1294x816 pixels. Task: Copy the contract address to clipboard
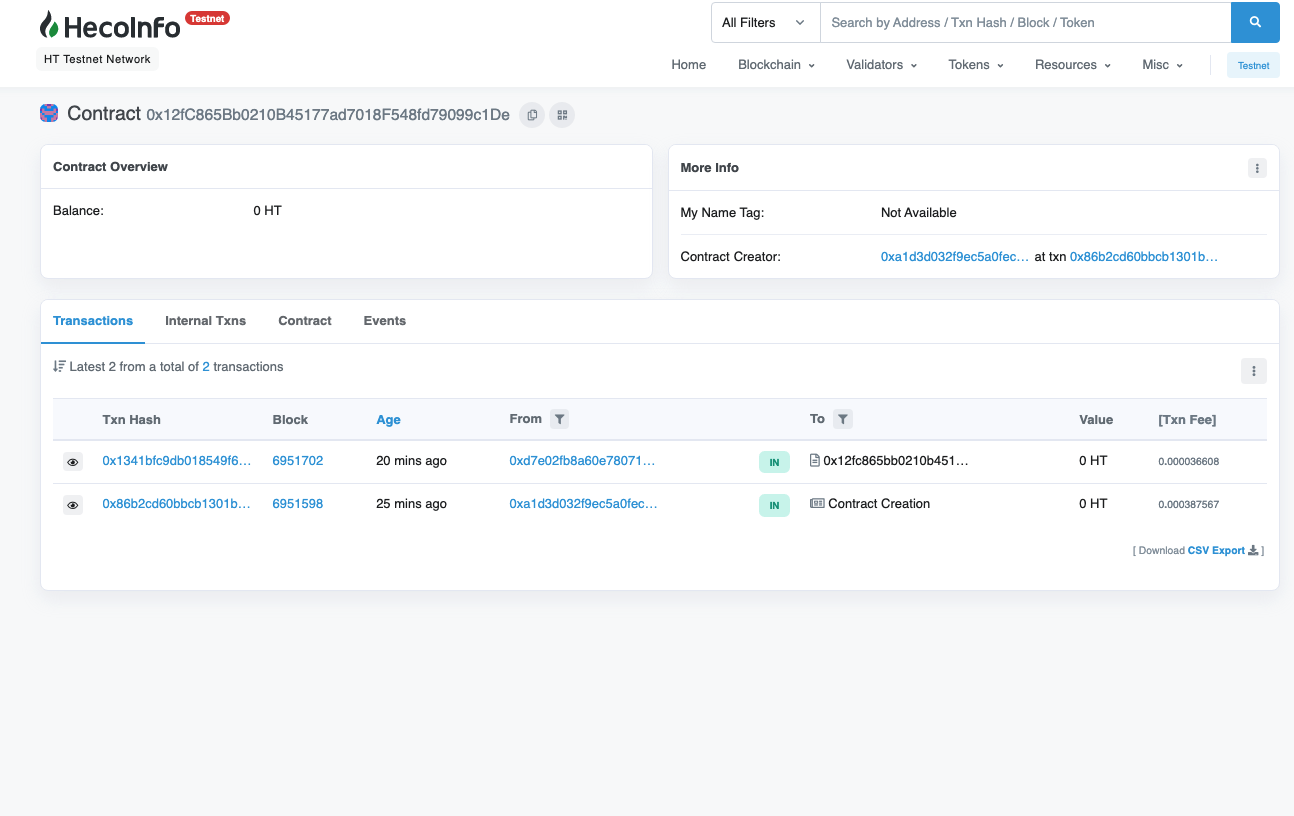point(532,115)
